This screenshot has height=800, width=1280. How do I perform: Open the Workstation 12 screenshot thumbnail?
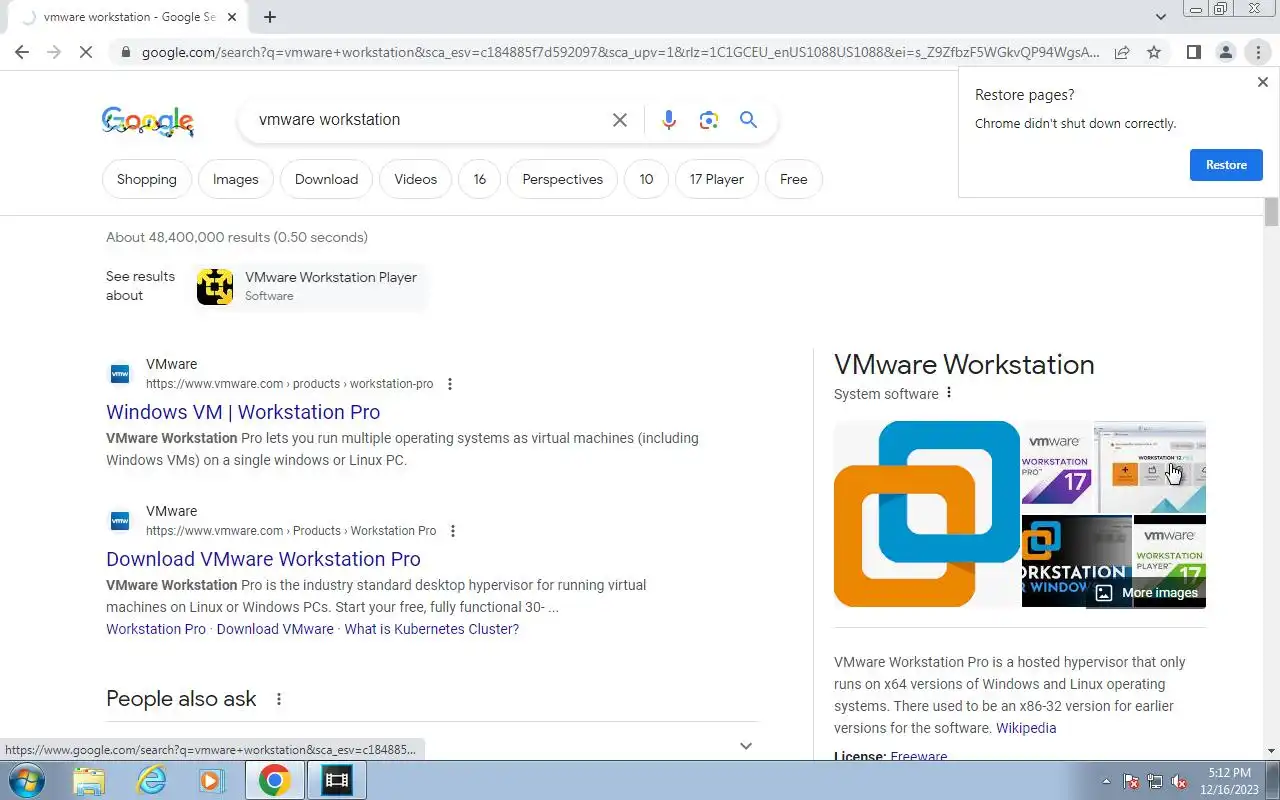pos(1150,467)
